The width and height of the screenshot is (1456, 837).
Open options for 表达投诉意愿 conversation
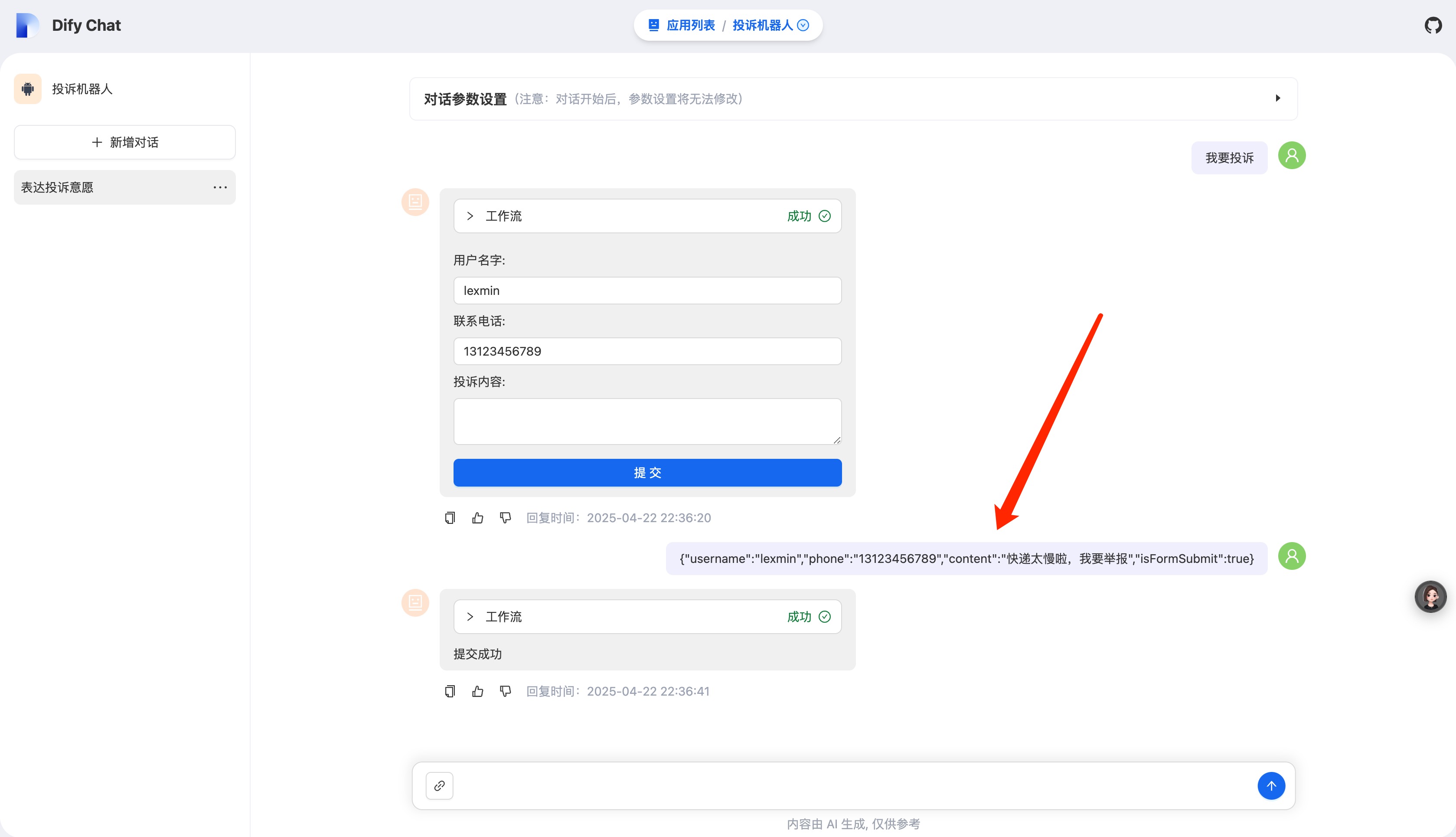[220, 187]
